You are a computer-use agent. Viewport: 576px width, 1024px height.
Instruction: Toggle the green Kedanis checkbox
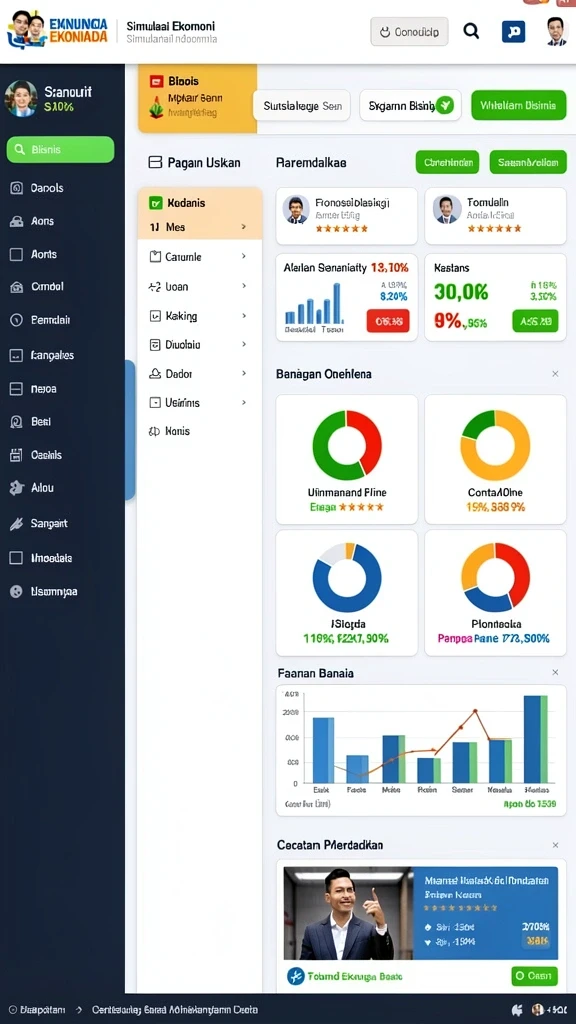click(155, 203)
